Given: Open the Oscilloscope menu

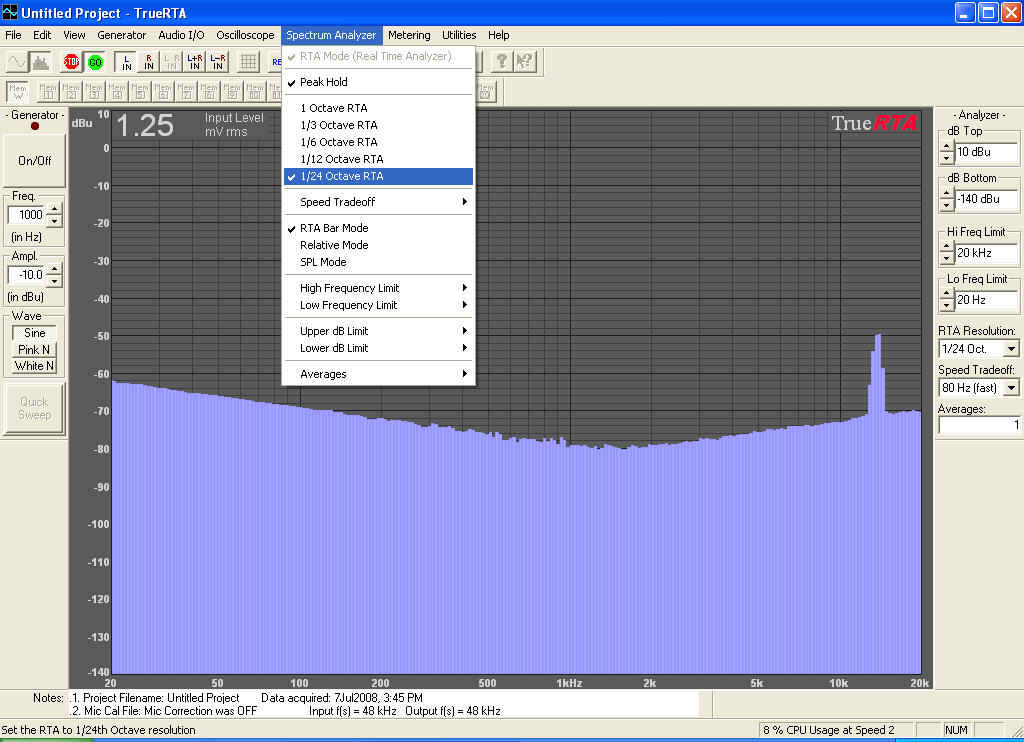Looking at the screenshot, I should point(246,35).
